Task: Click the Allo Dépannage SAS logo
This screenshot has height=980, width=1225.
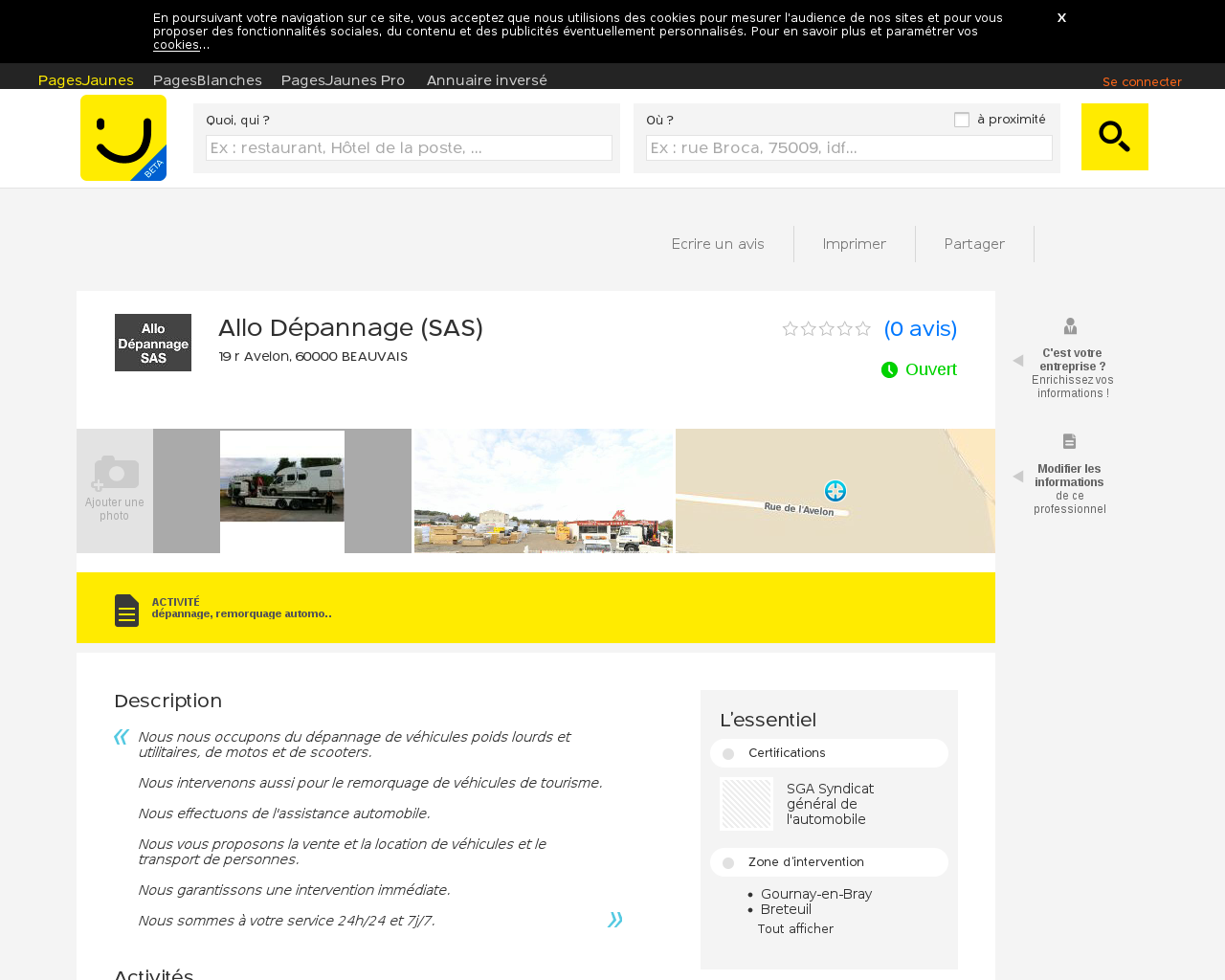Action: coord(153,343)
